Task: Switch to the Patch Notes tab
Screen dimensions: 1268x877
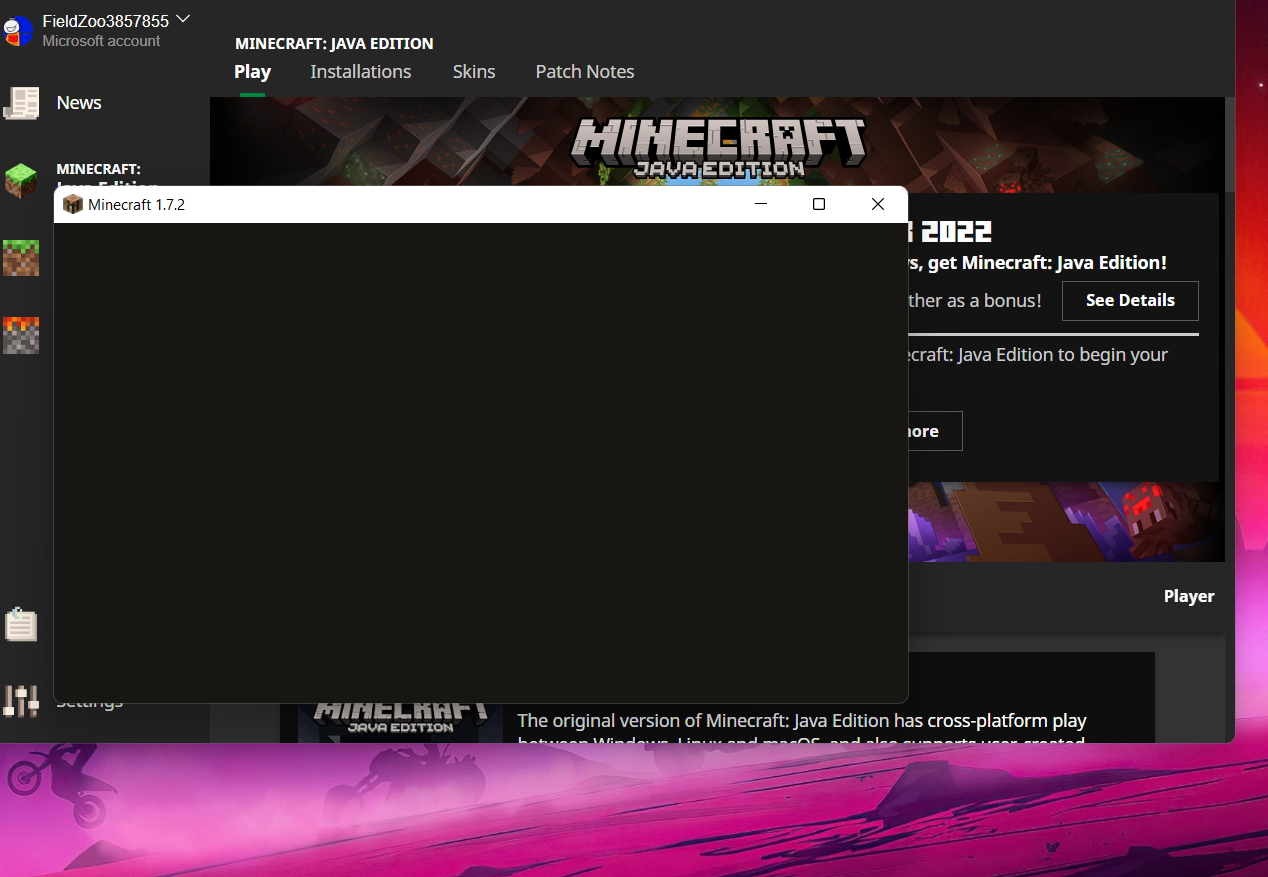Action: pyautogui.click(x=585, y=72)
